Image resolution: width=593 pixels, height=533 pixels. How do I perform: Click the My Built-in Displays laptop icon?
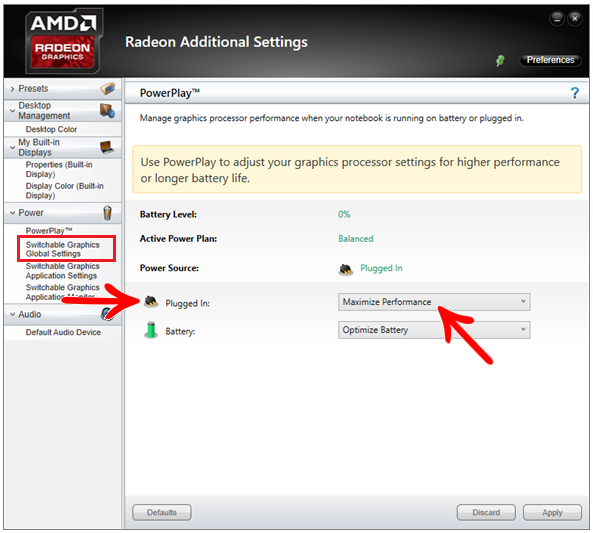tap(107, 147)
